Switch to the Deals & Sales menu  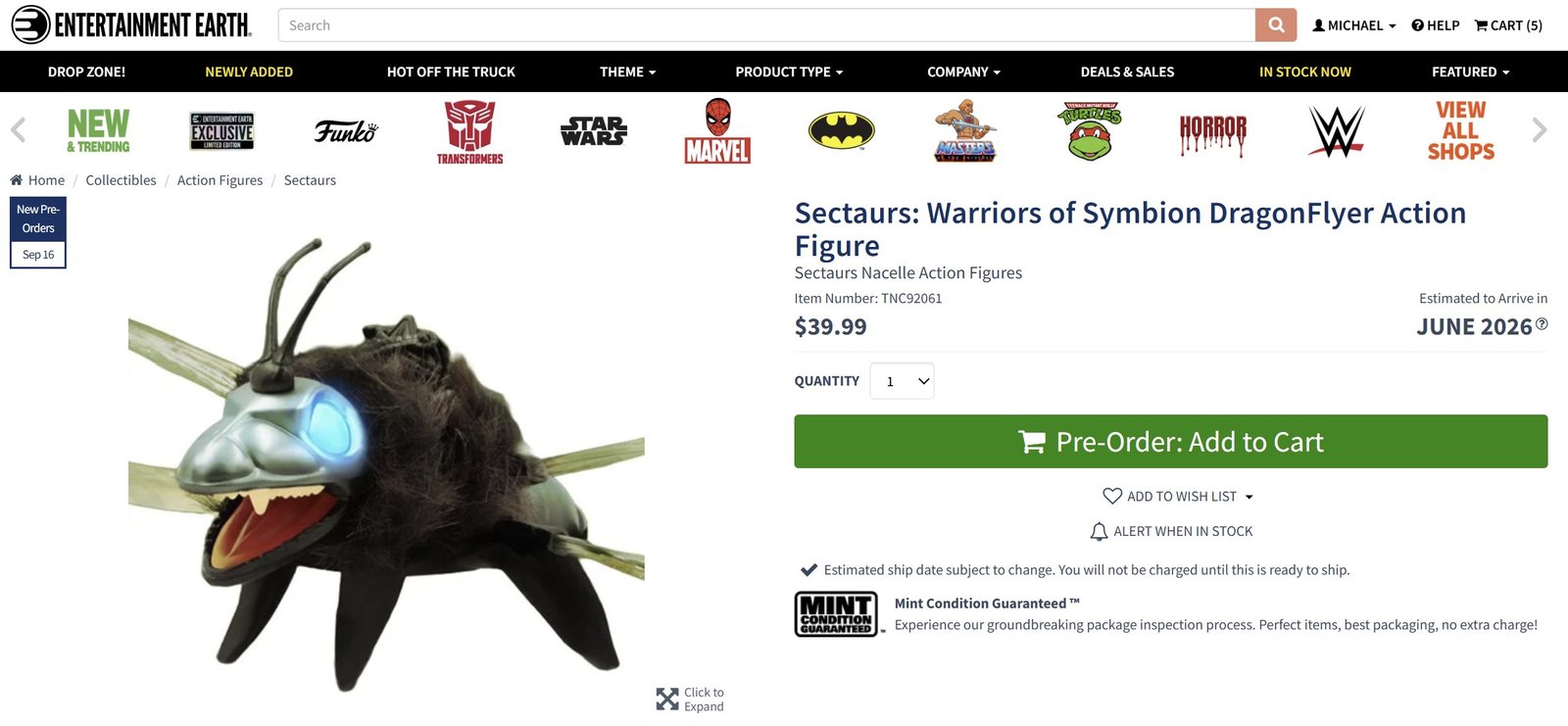pyautogui.click(x=1127, y=71)
